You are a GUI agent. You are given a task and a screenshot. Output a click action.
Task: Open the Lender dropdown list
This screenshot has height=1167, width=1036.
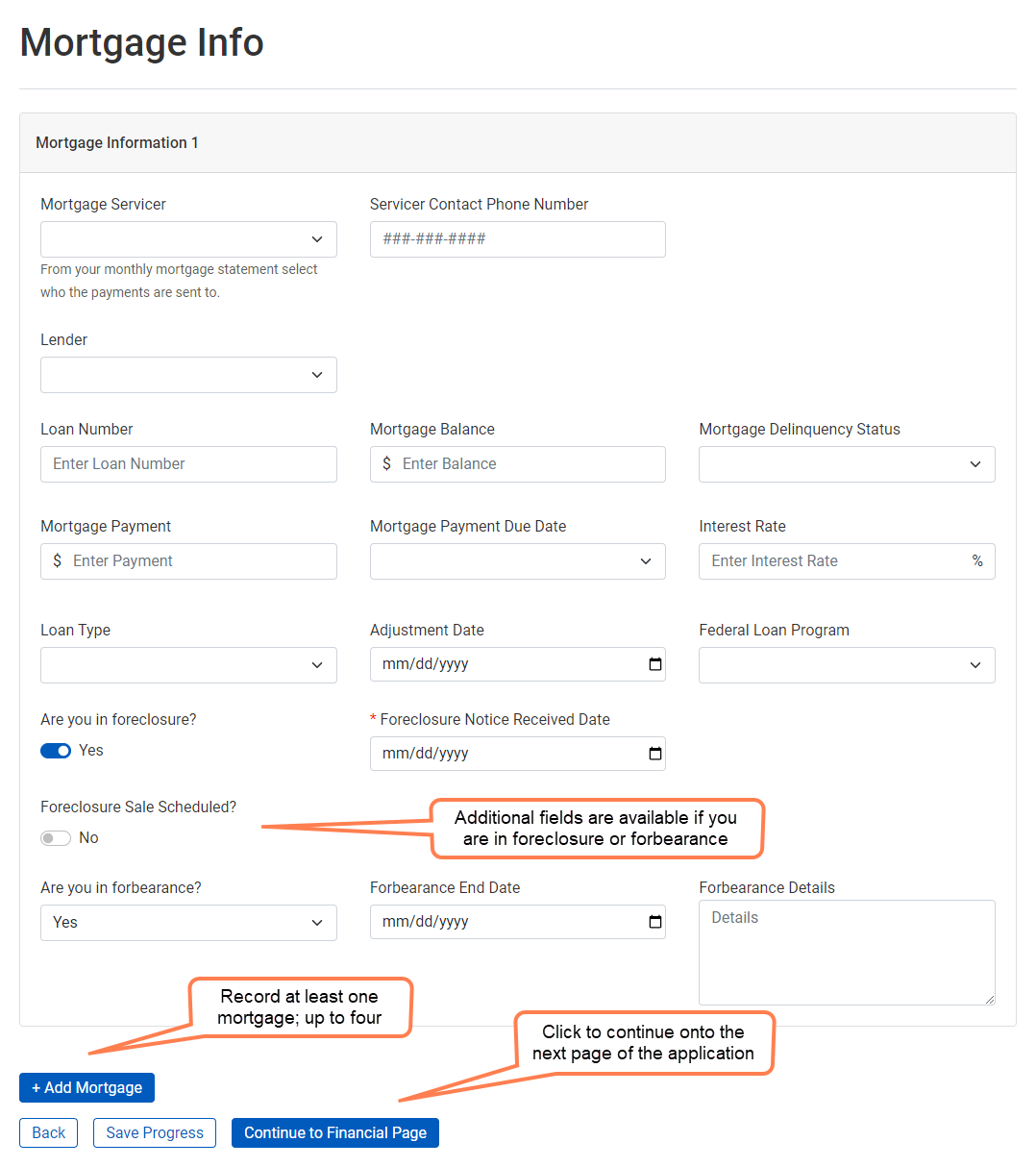click(188, 375)
